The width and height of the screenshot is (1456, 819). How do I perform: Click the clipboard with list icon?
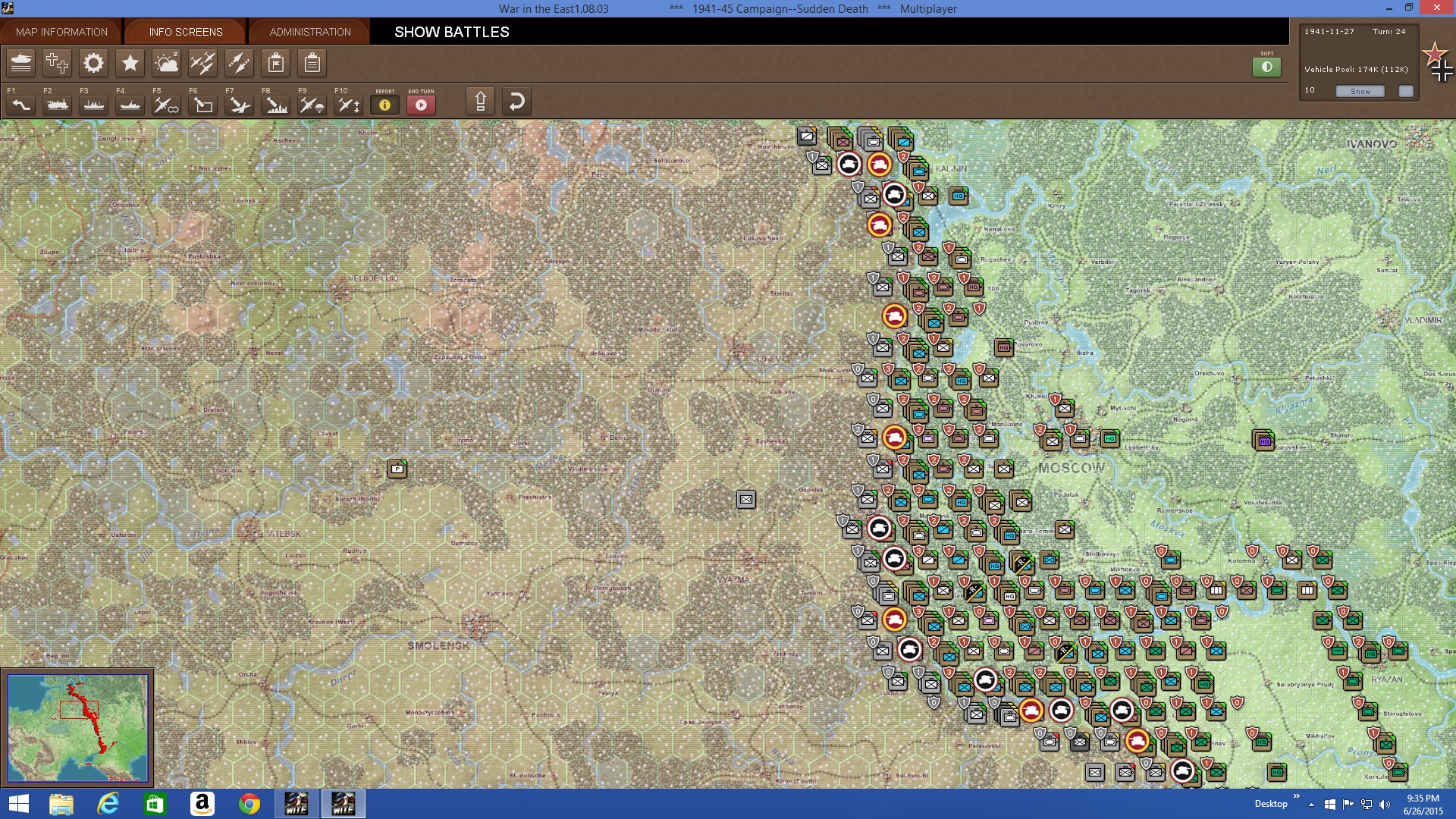312,63
